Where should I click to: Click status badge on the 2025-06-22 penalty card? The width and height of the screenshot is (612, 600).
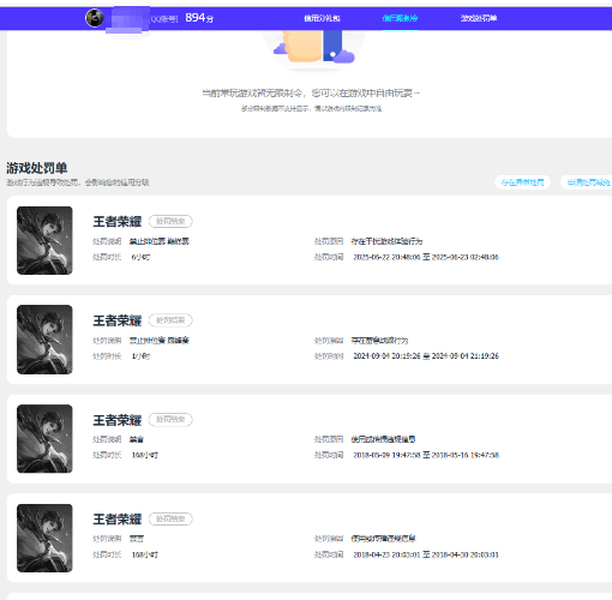[171, 221]
